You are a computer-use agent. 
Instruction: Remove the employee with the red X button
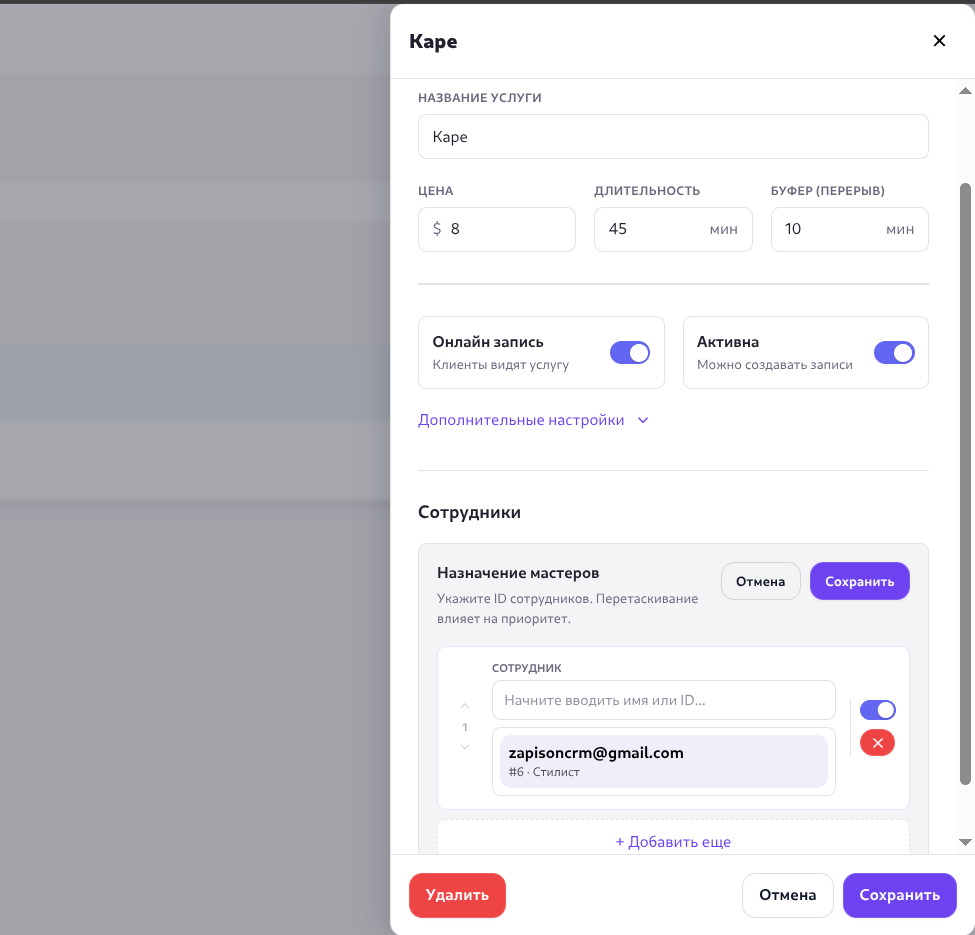point(877,743)
